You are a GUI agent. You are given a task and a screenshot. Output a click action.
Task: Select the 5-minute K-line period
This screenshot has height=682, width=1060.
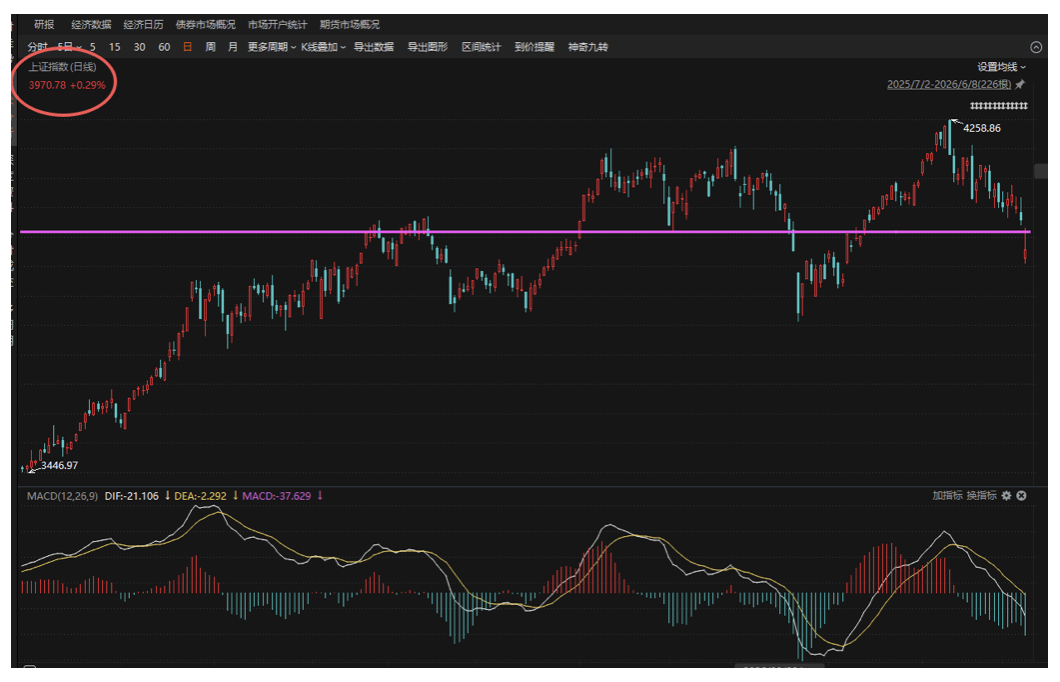(x=93, y=47)
